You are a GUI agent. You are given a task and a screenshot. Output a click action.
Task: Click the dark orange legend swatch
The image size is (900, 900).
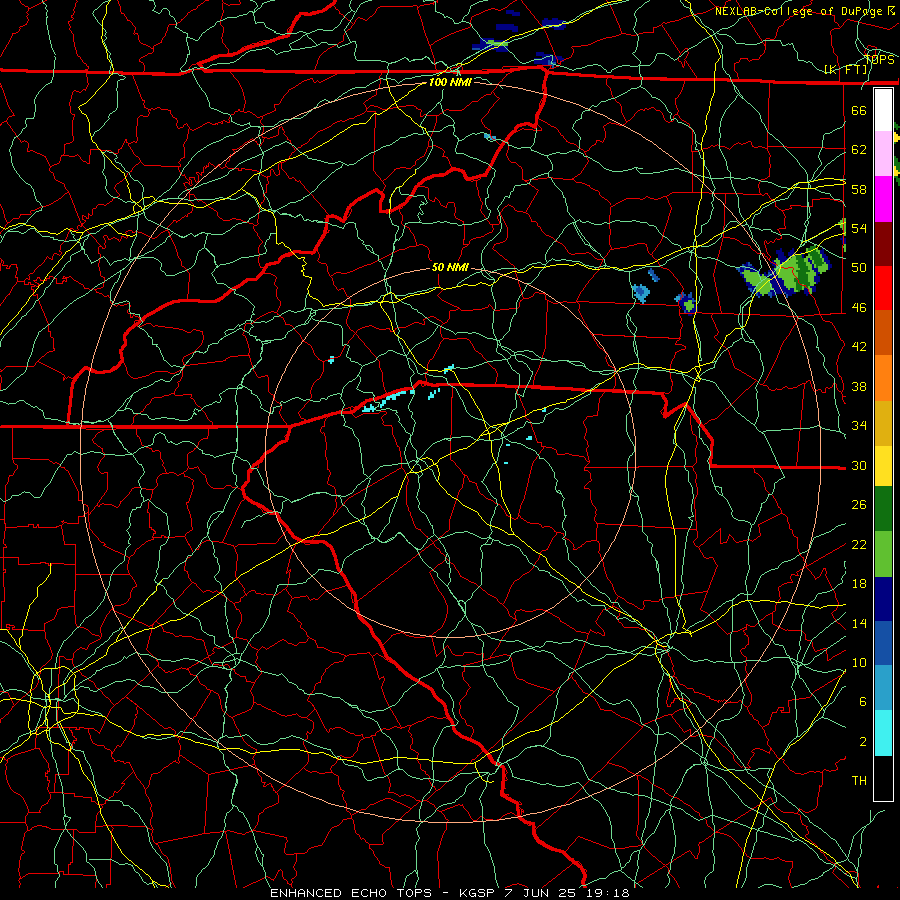click(x=883, y=333)
